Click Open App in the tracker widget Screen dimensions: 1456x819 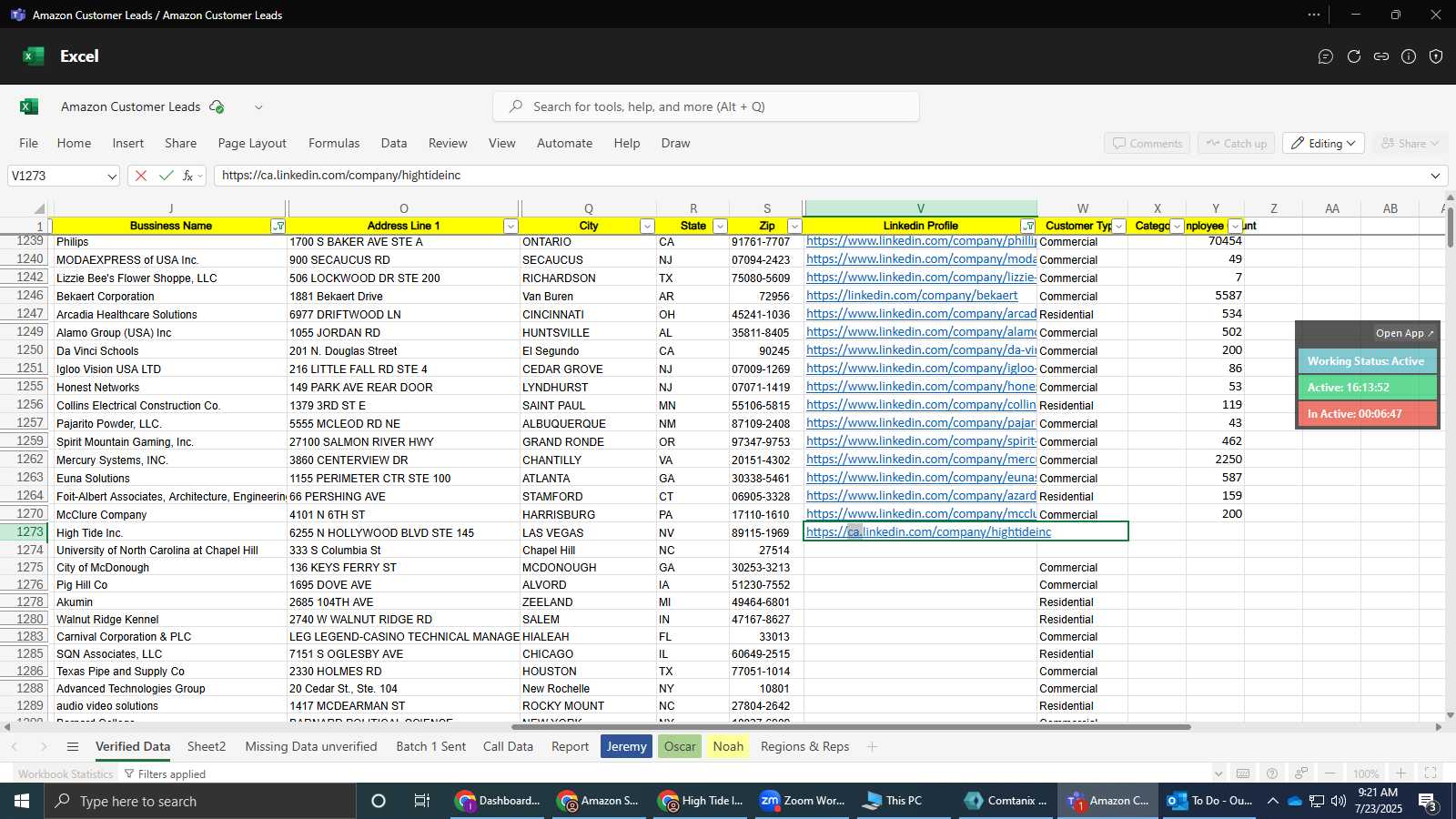[x=1404, y=334]
